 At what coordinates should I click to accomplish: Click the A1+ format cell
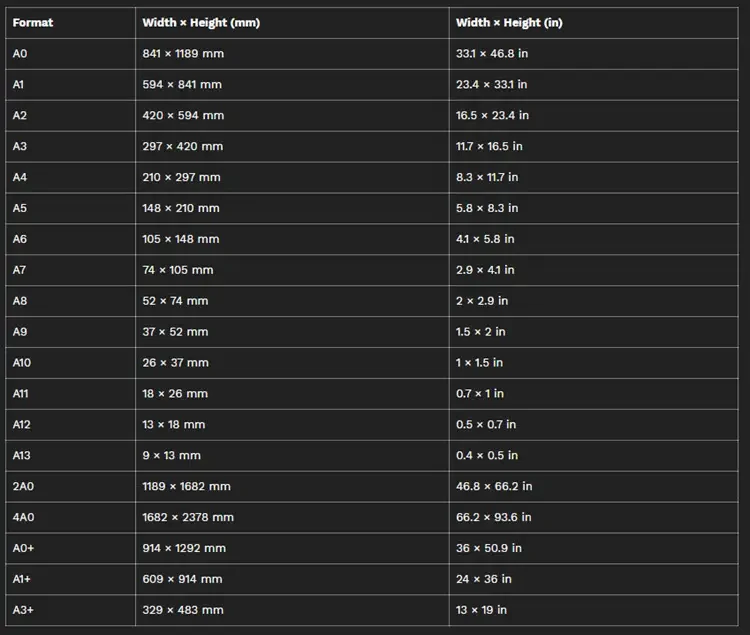[23, 579]
